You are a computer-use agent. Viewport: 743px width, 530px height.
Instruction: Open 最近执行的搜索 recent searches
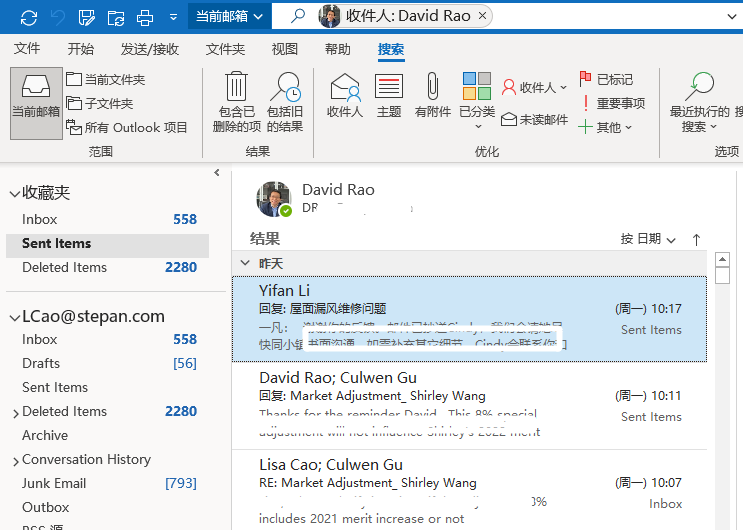point(701,88)
